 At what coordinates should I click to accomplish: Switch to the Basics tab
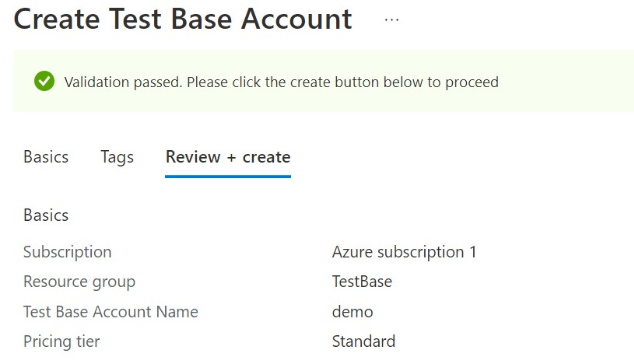coord(46,157)
